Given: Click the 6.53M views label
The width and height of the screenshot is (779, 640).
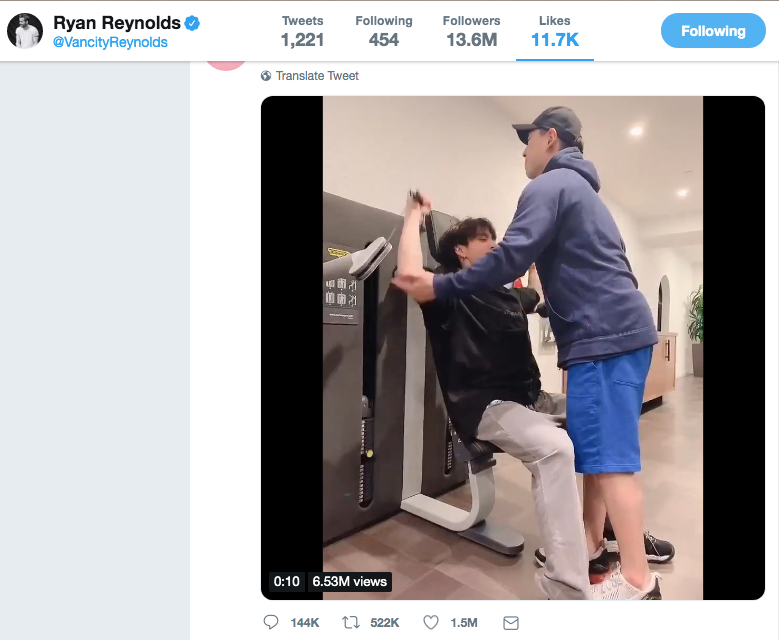Looking at the screenshot, I should (x=349, y=581).
